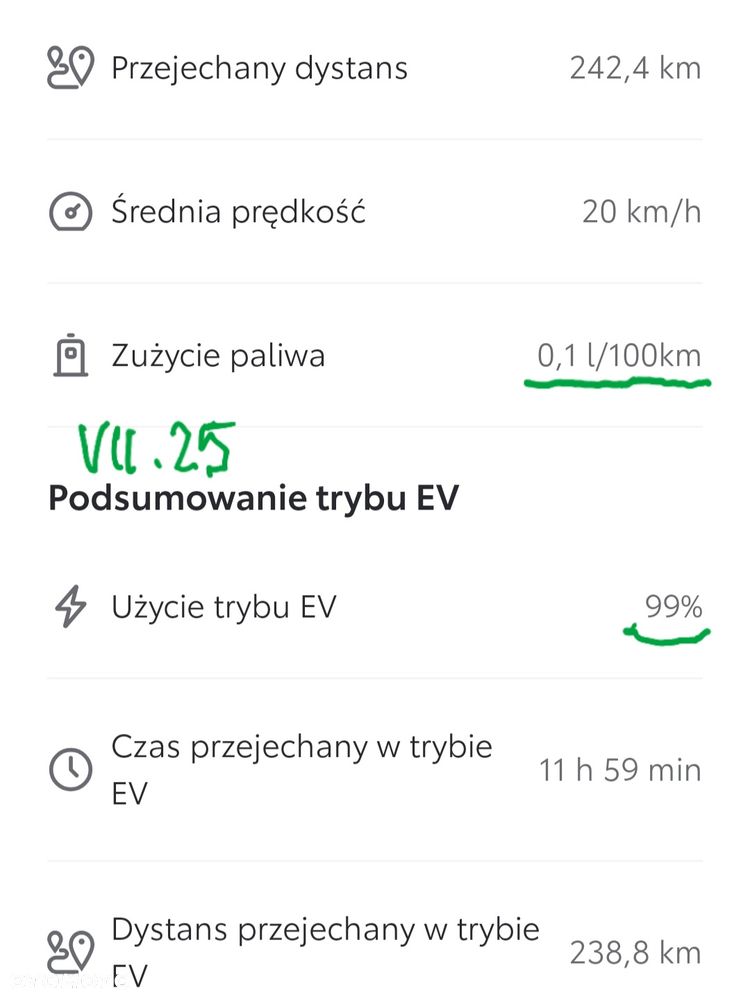Tap the clock icon for EV time
The height and width of the screenshot is (999, 750).
(x=70, y=770)
